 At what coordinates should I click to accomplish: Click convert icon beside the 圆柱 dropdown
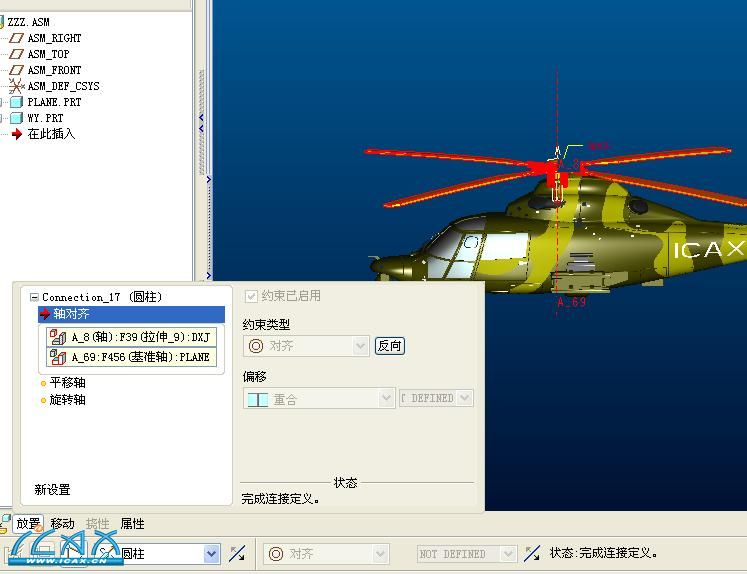(237, 554)
